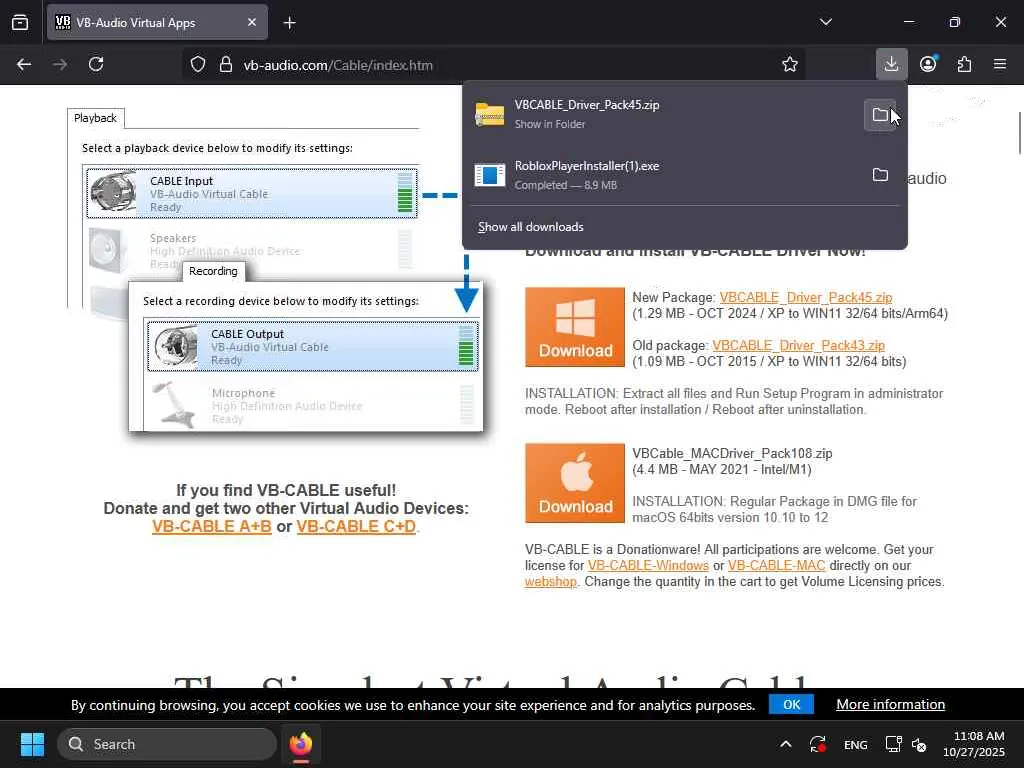Close the VB-Audio Virtual Apps tab
The width and height of the screenshot is (1024, 768).
pyautogui.click(x=252, y=22)
